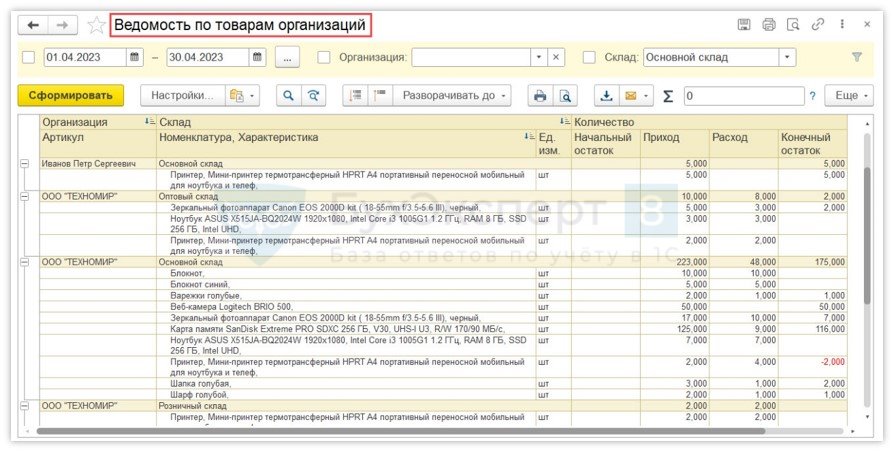
Task: Select the Карта памяти SanDisk Extreme PRO row
Action: [x=444, y=329]
